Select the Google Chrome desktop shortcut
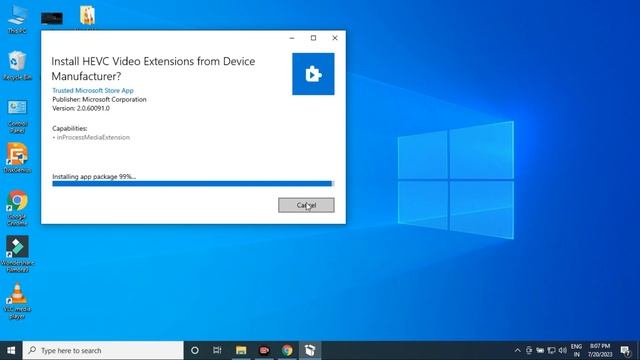 18,208
